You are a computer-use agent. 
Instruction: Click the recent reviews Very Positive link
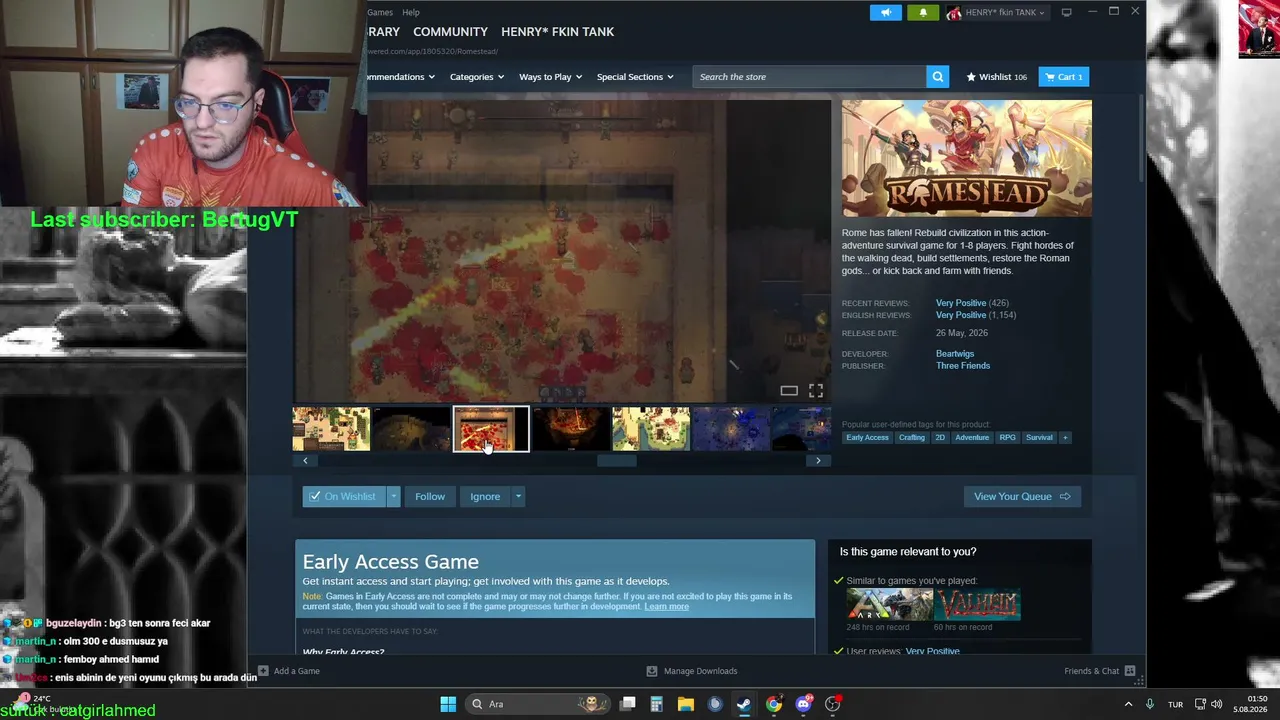961,303
